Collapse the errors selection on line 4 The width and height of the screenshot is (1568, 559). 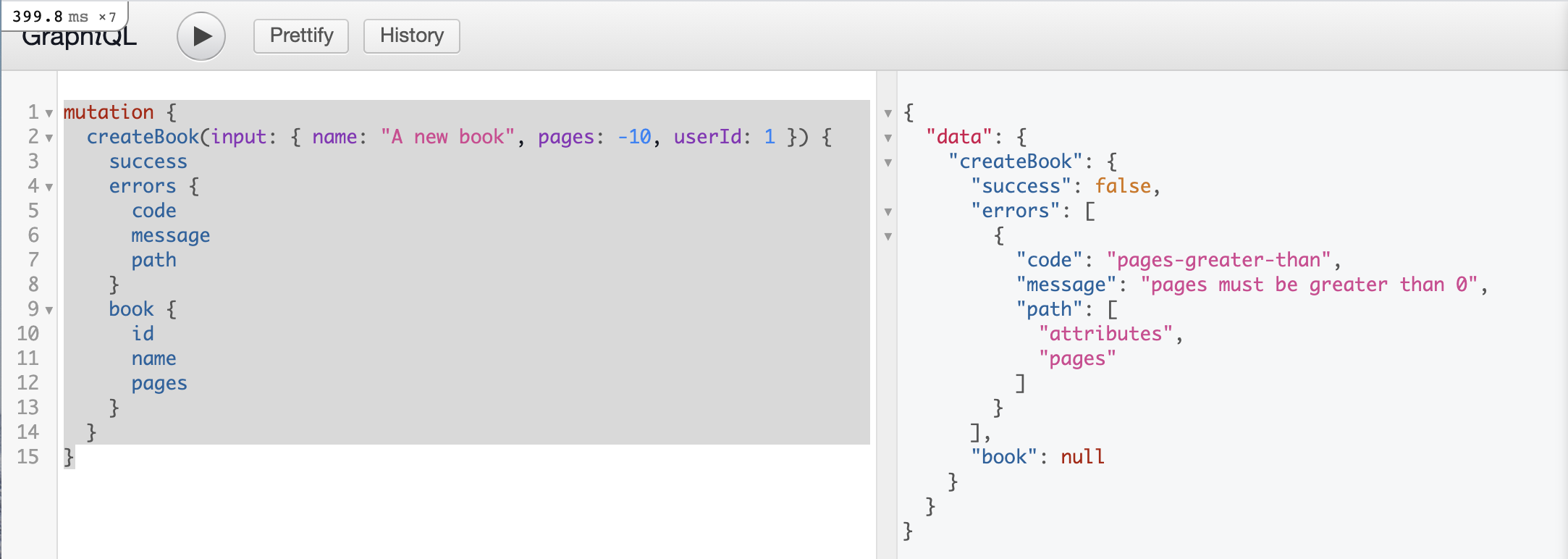pos(49,188)
